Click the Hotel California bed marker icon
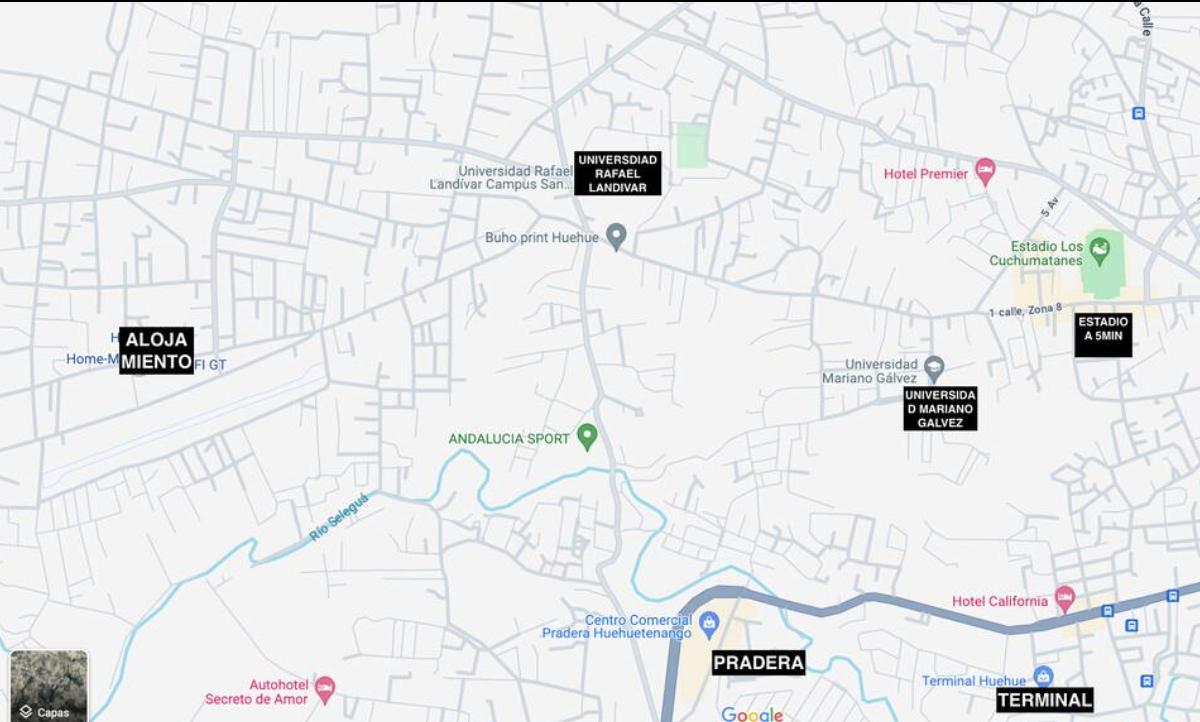The width and height of the screenshot is (1200, 722). (1064, 599)
